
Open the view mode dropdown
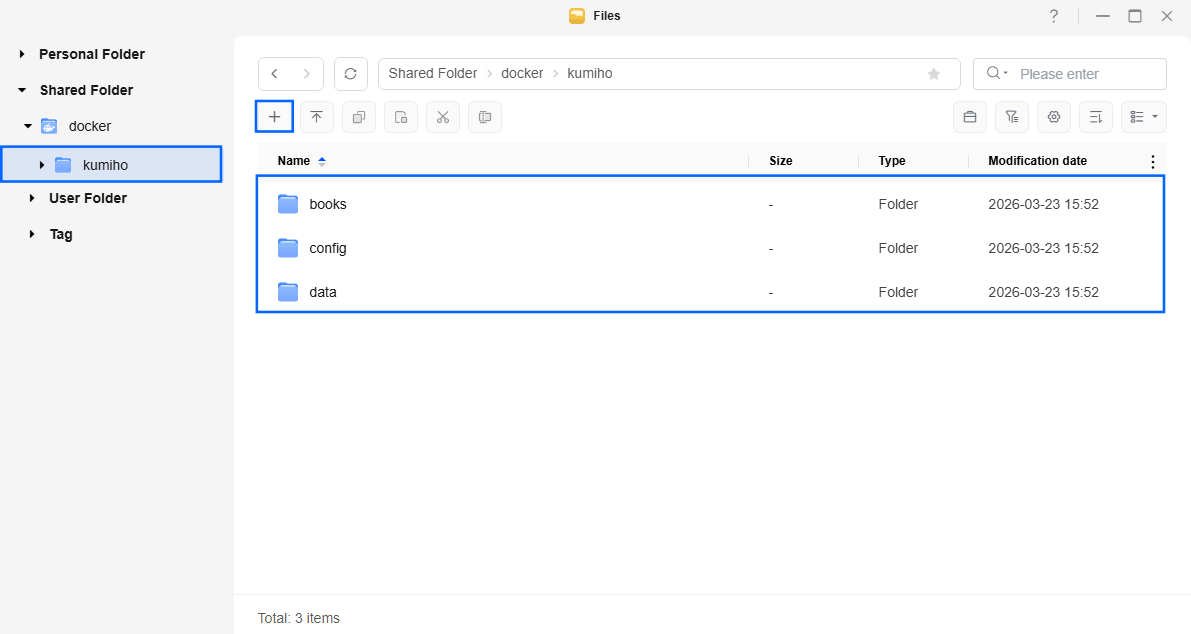coord(1144,117)
